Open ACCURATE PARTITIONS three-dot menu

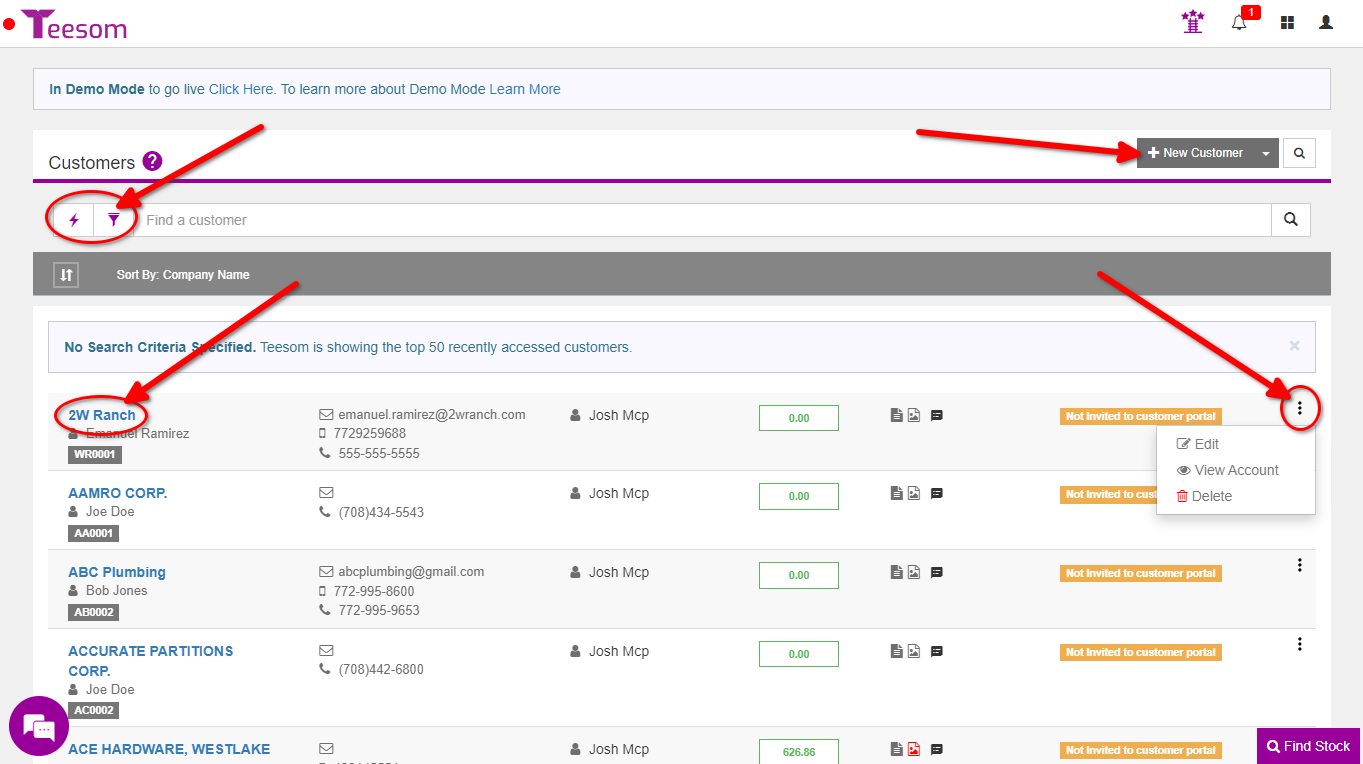coord(1300,644)
